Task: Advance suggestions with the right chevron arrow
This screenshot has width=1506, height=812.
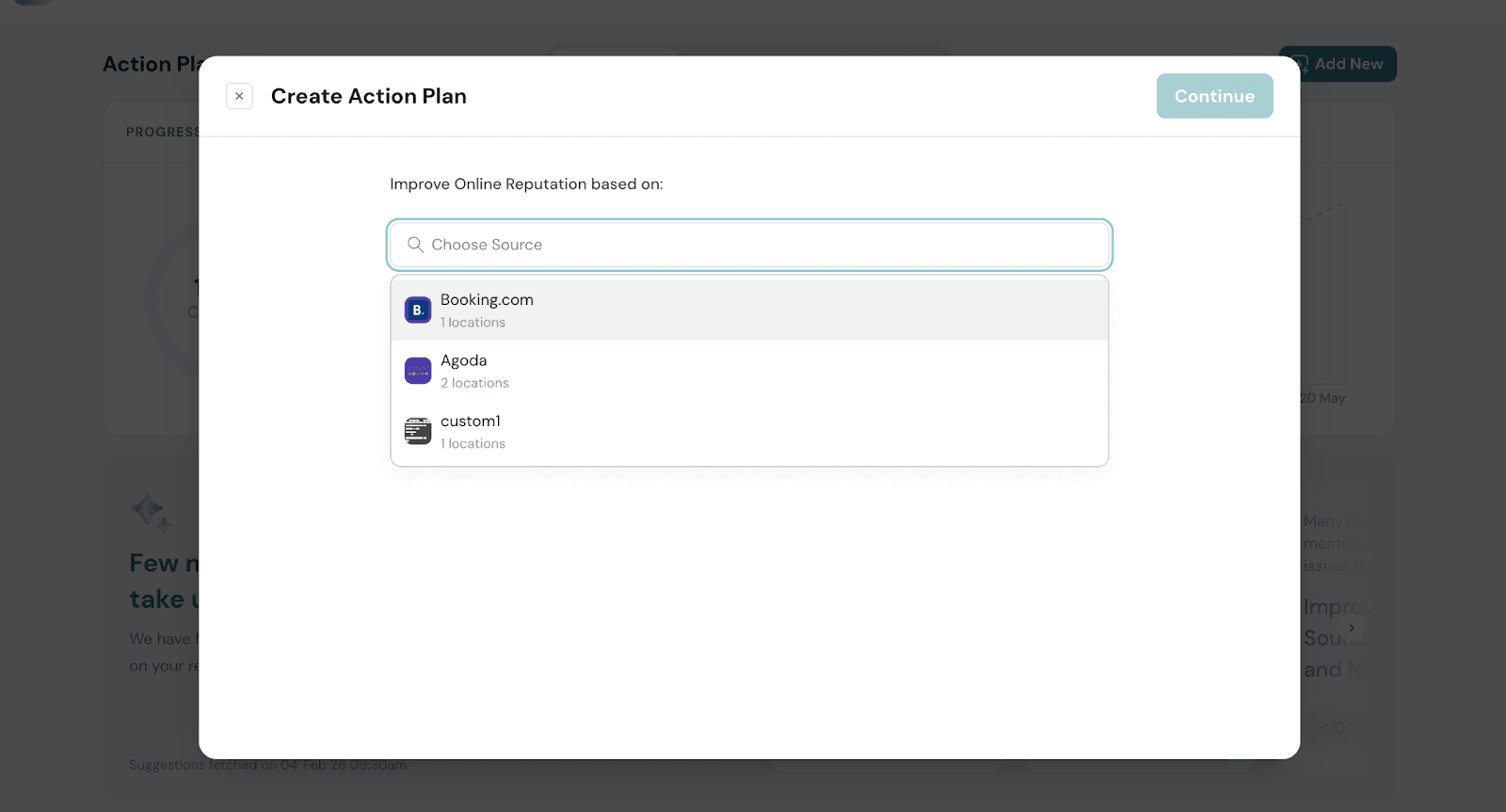Action: (x=1352, y=628)
